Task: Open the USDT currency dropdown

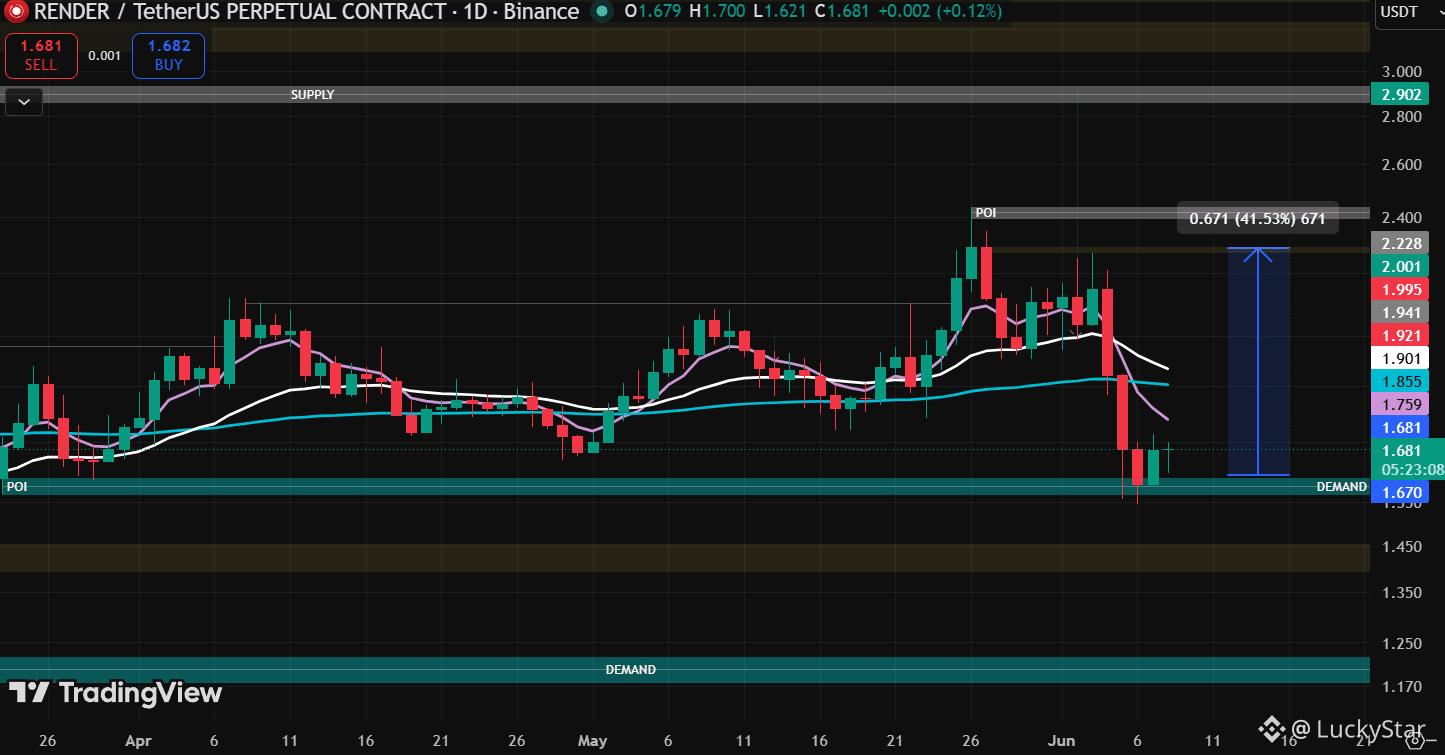Action: pos(1410,12)
